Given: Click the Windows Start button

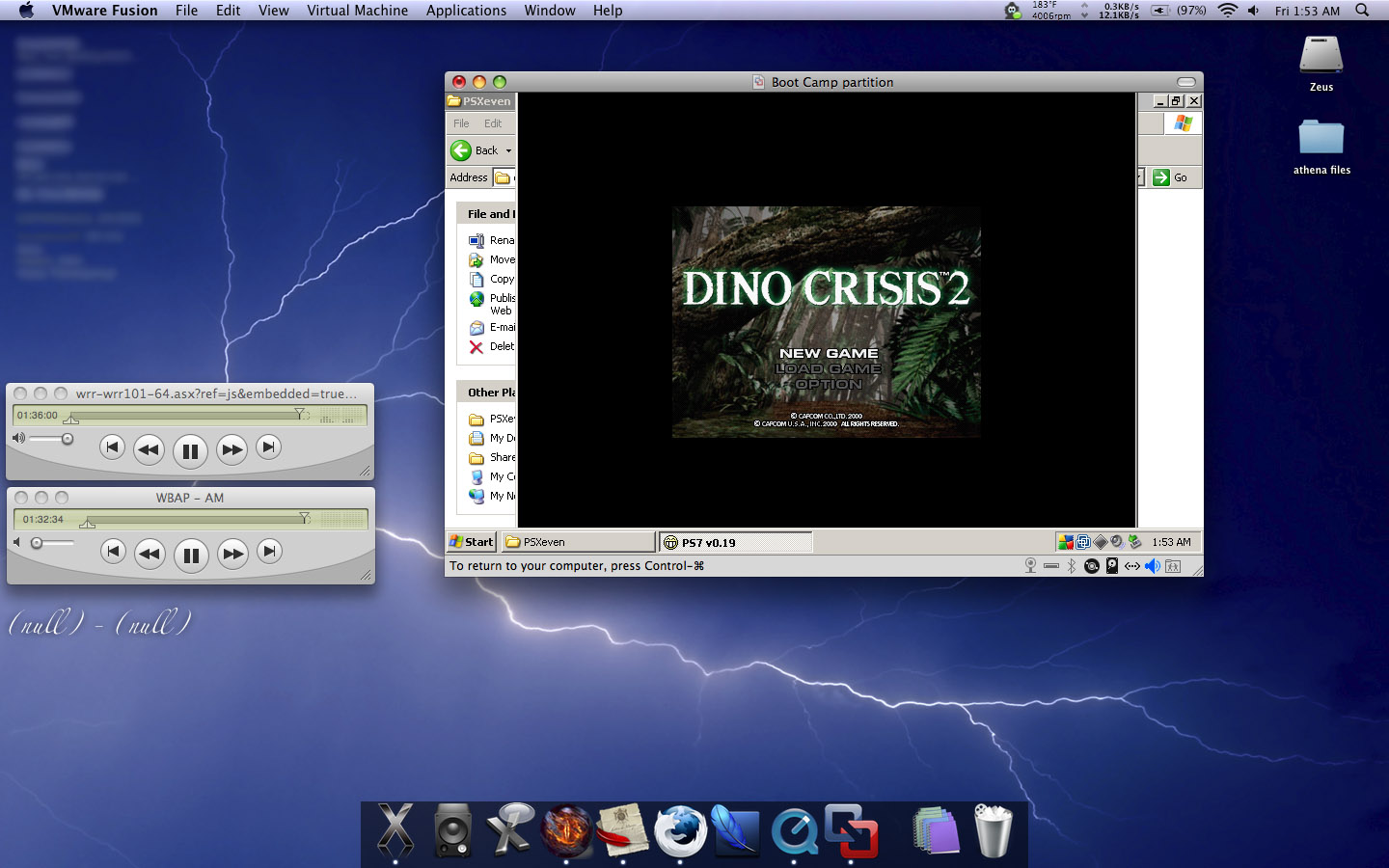Looking at the screenshot, I should [471, 542].
